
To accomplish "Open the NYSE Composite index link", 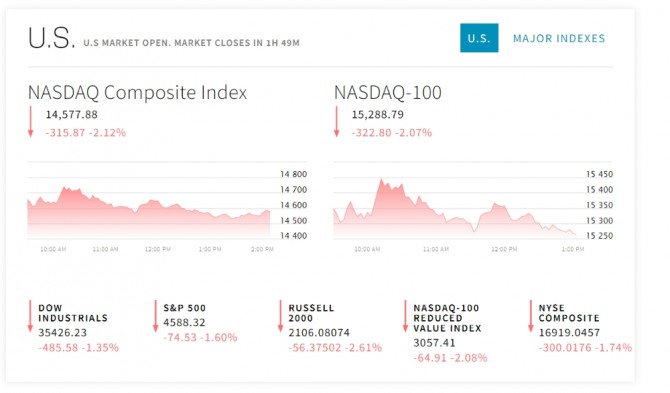I will [569, 313].
